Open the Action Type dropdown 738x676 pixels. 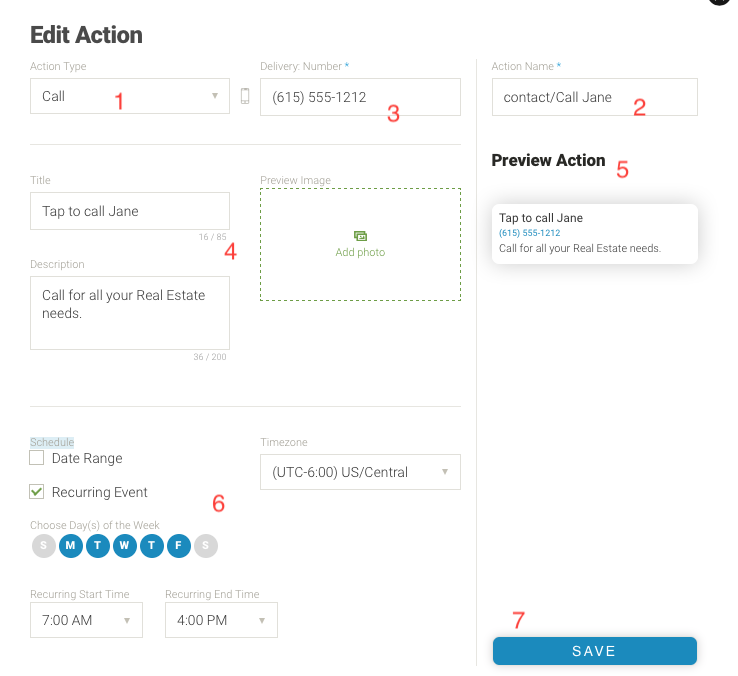130,97
